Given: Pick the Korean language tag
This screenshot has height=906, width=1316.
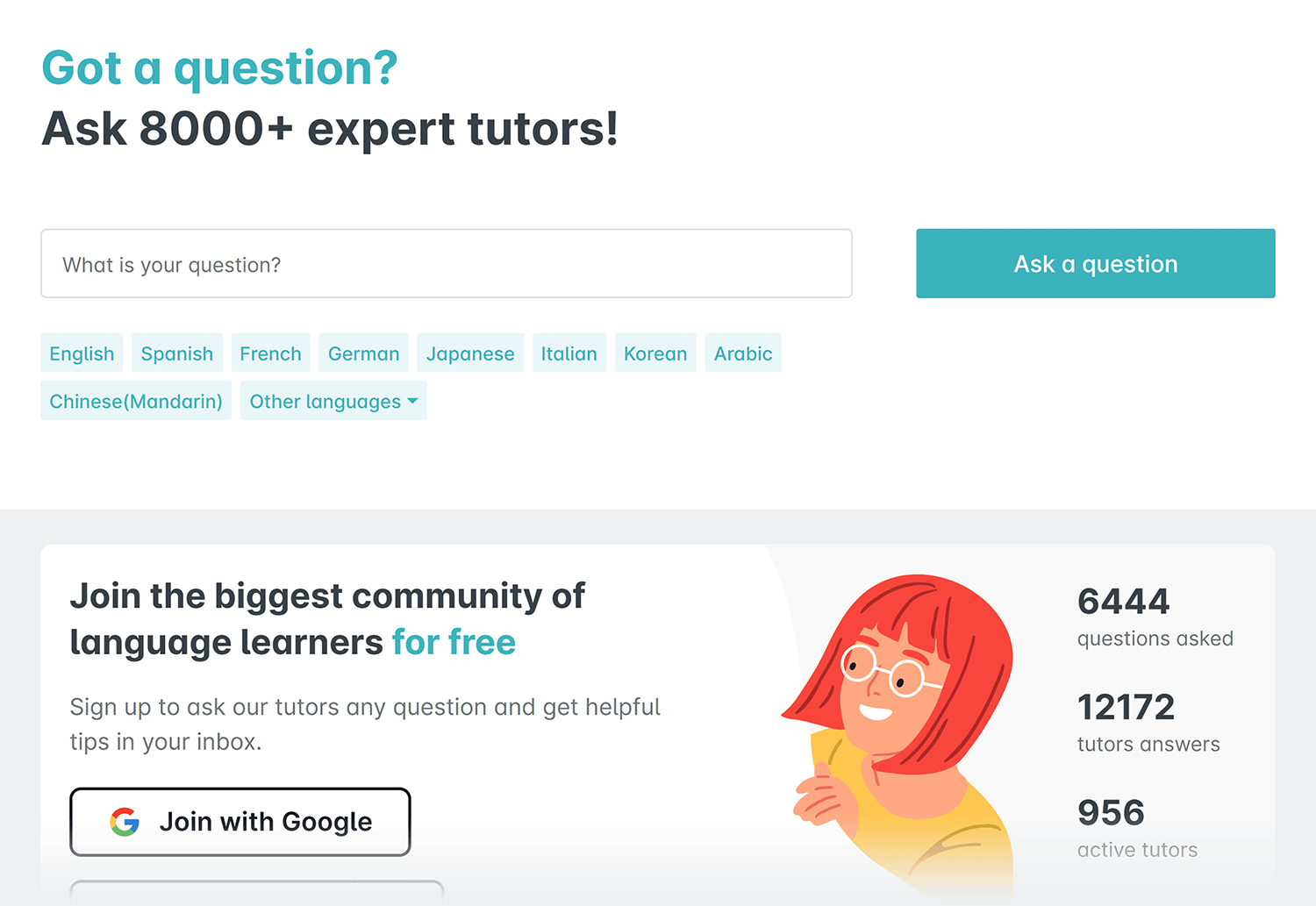Looking at the screenshot, I should (x=655, y=353).
